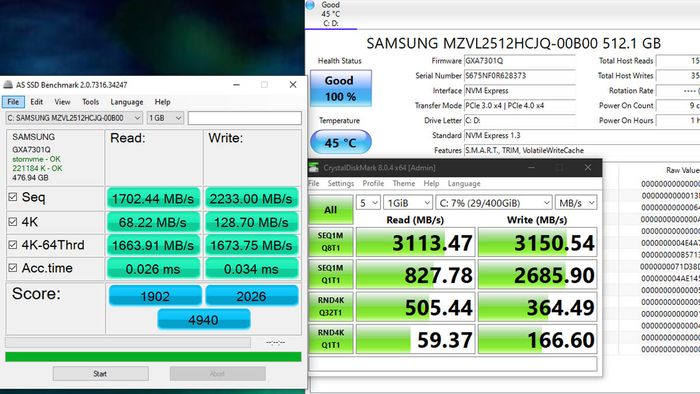700x394 pixels.
Task: Click the Firmware field GXA7301Q
Action: click(x=520, y=61)
